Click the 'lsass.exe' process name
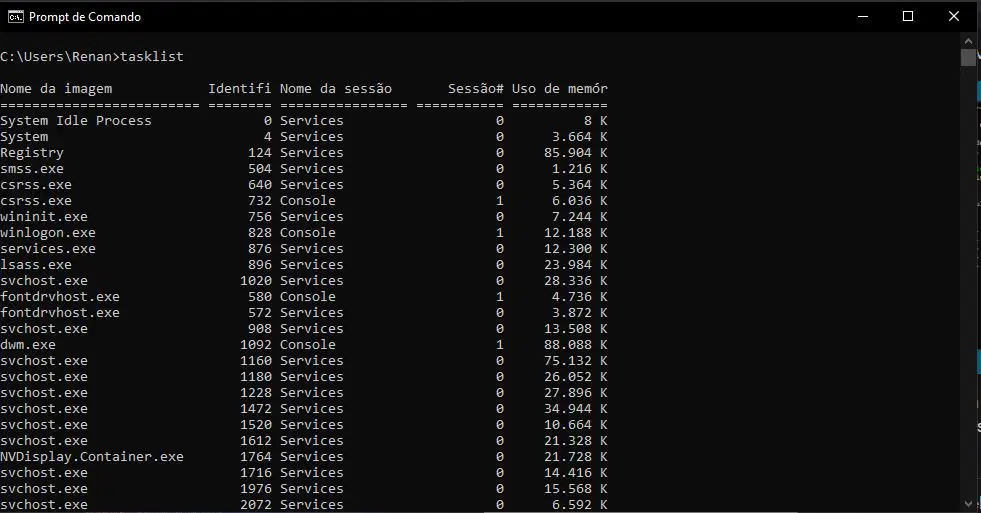Image resolution: width=981 pixels, height=513 pixels. point(36,265)
